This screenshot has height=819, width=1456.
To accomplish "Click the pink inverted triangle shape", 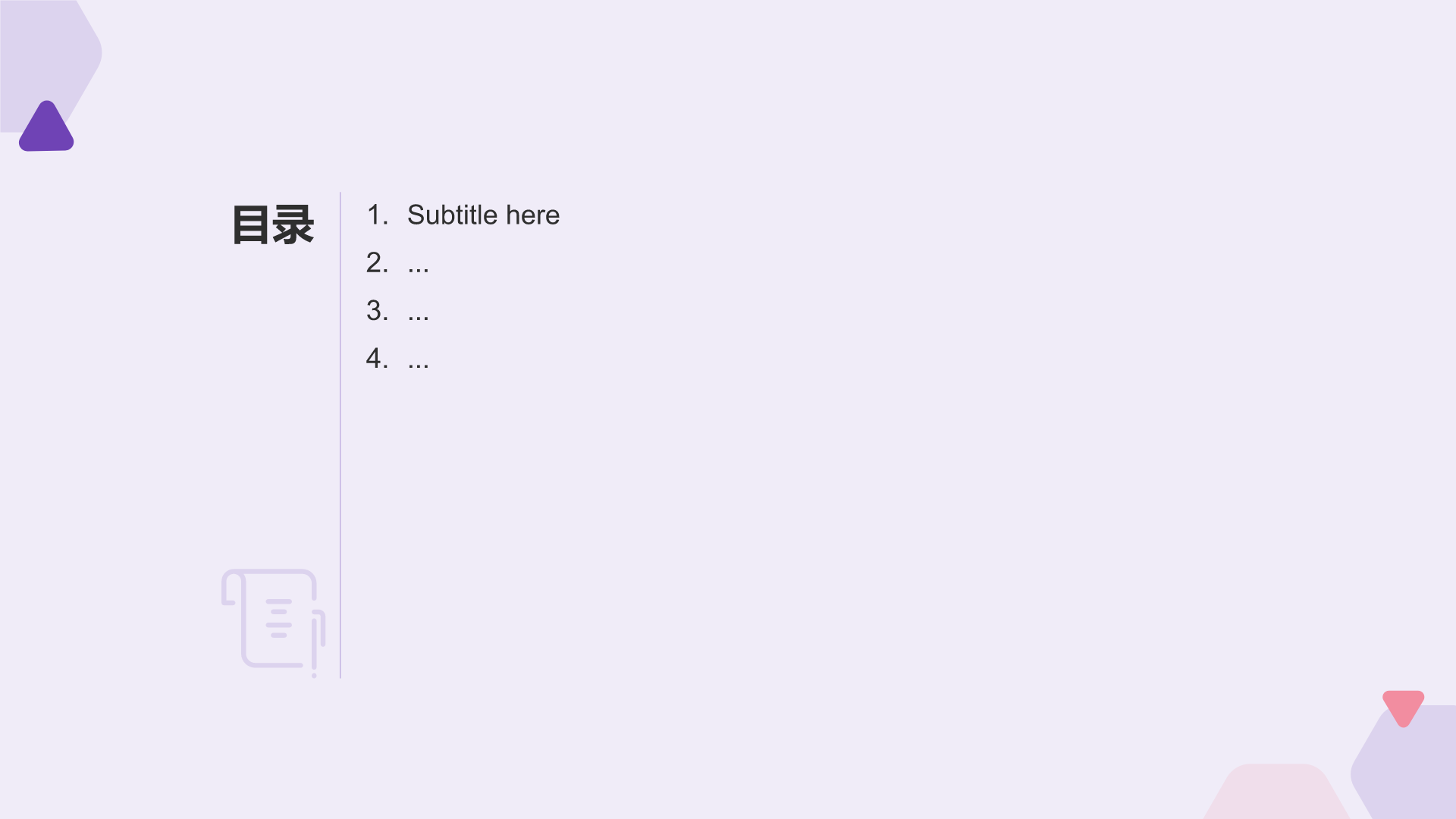I will pyautogui.click(x=1403, y=705).
